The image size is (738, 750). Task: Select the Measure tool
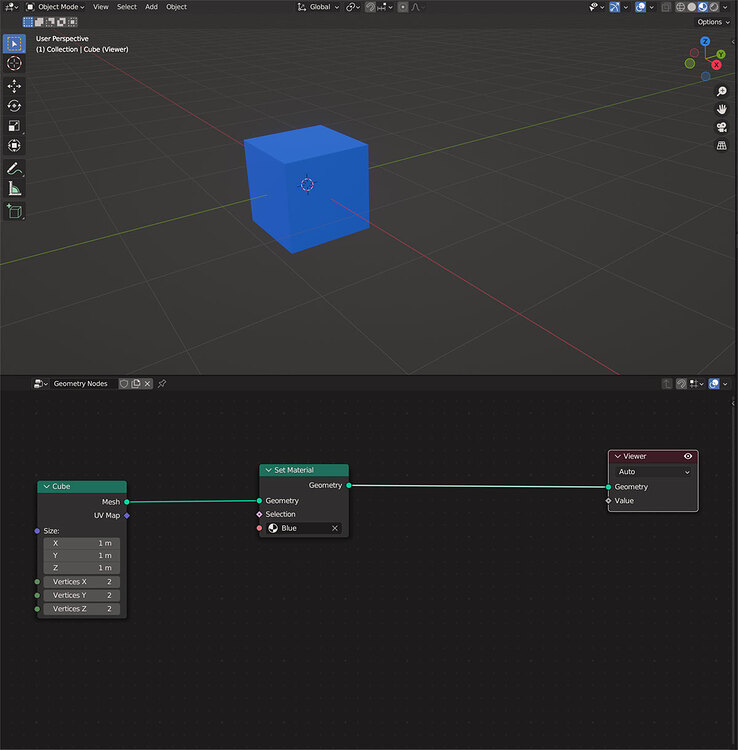14,188
